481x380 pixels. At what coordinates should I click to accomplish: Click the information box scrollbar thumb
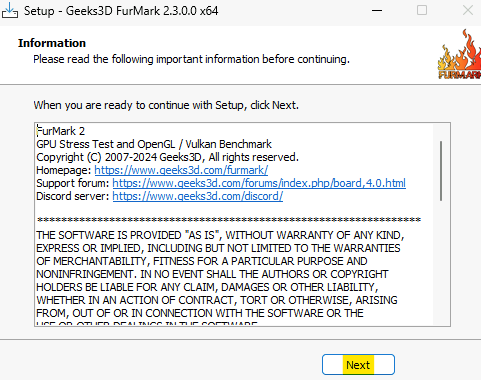coord(441,171)
